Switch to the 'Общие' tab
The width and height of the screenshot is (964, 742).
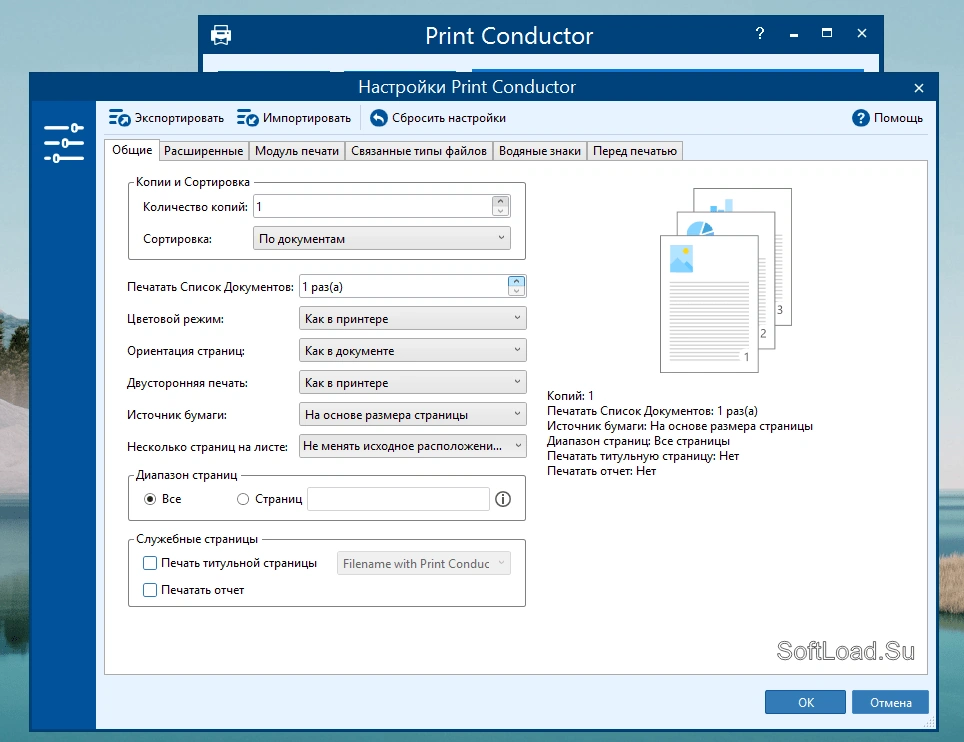pyautogui.click(x=132, y=150)
